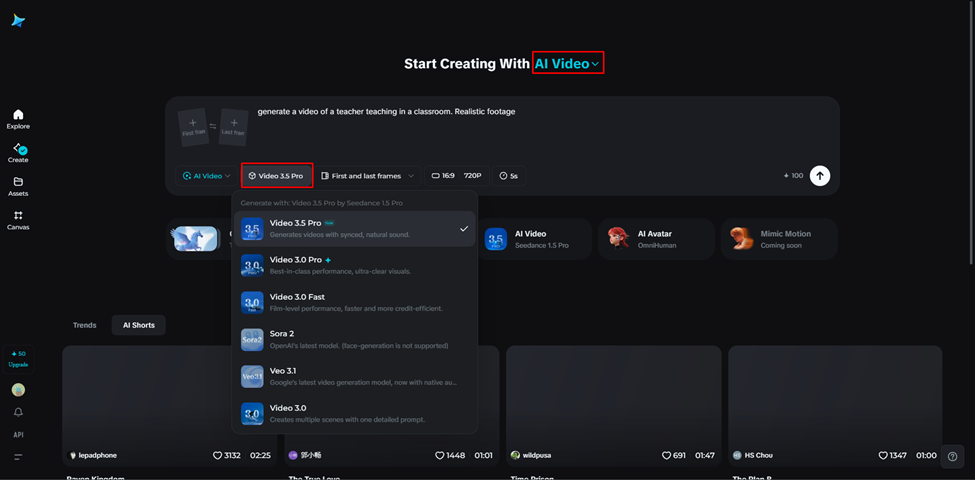Screen dimensions: 975x480
Task: Click the page vertical scrollbar
Action: (971, 134)
